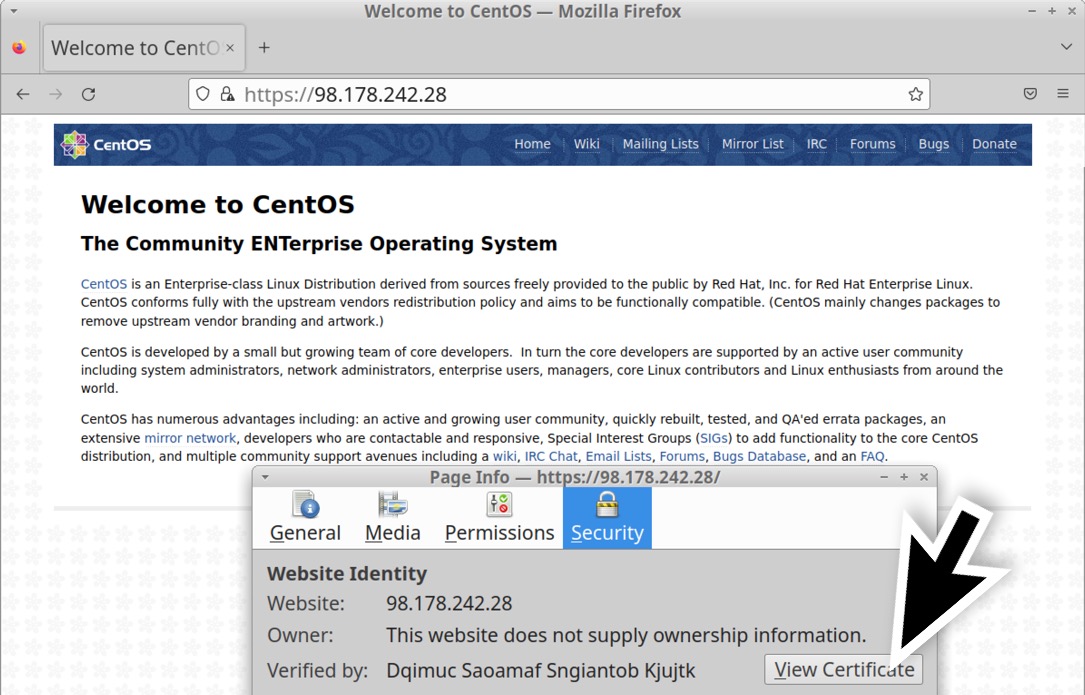Viewport: 1085px width, 695px height.
Task: Open the Bugs Database link
Action: coord(759,457)
